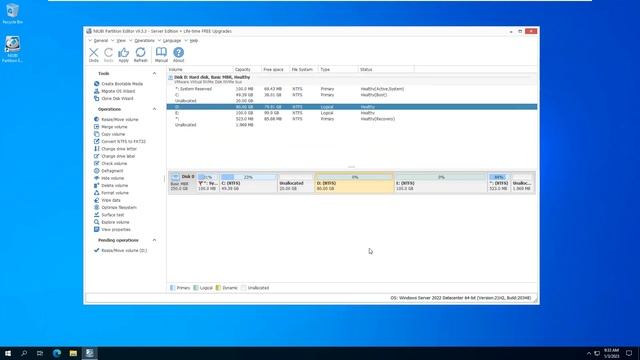Screen dimensions: 640x360
Task: Select Format volume operation
Action: click(x=111, y=193)
